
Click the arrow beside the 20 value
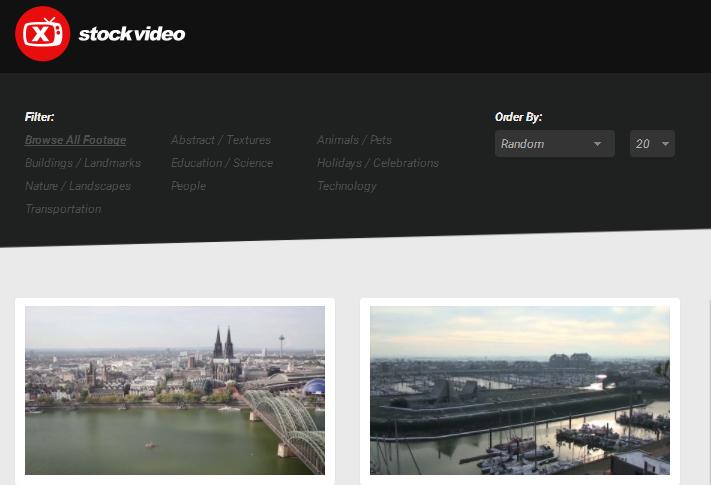point(664,144)
